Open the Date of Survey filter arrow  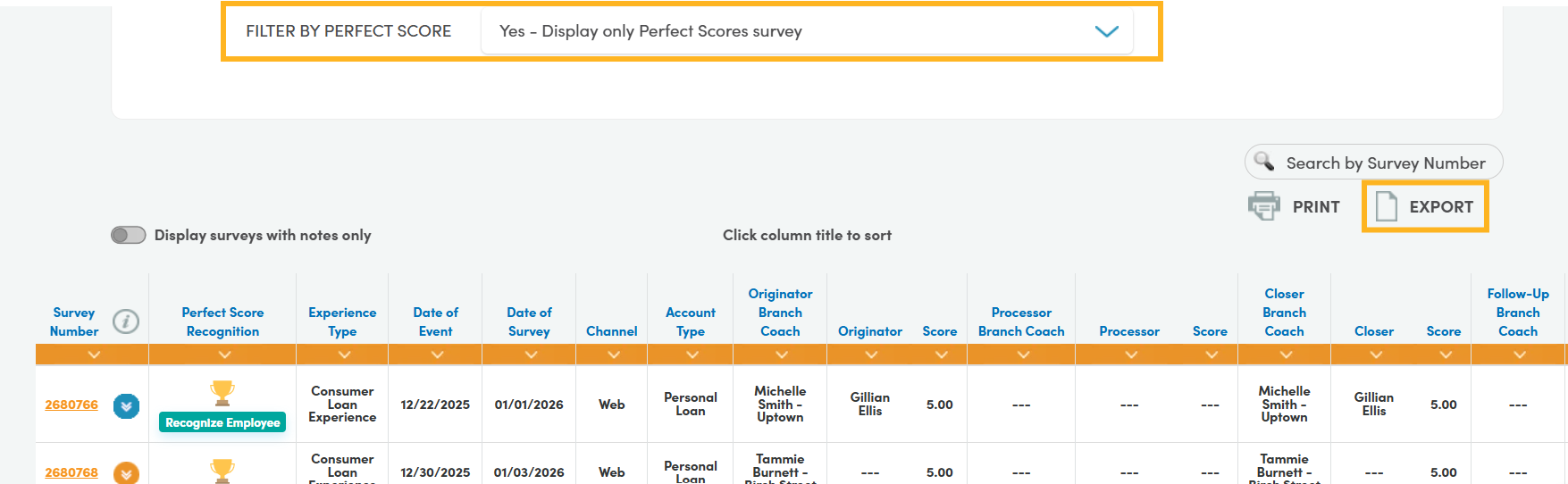coord(531,355)
